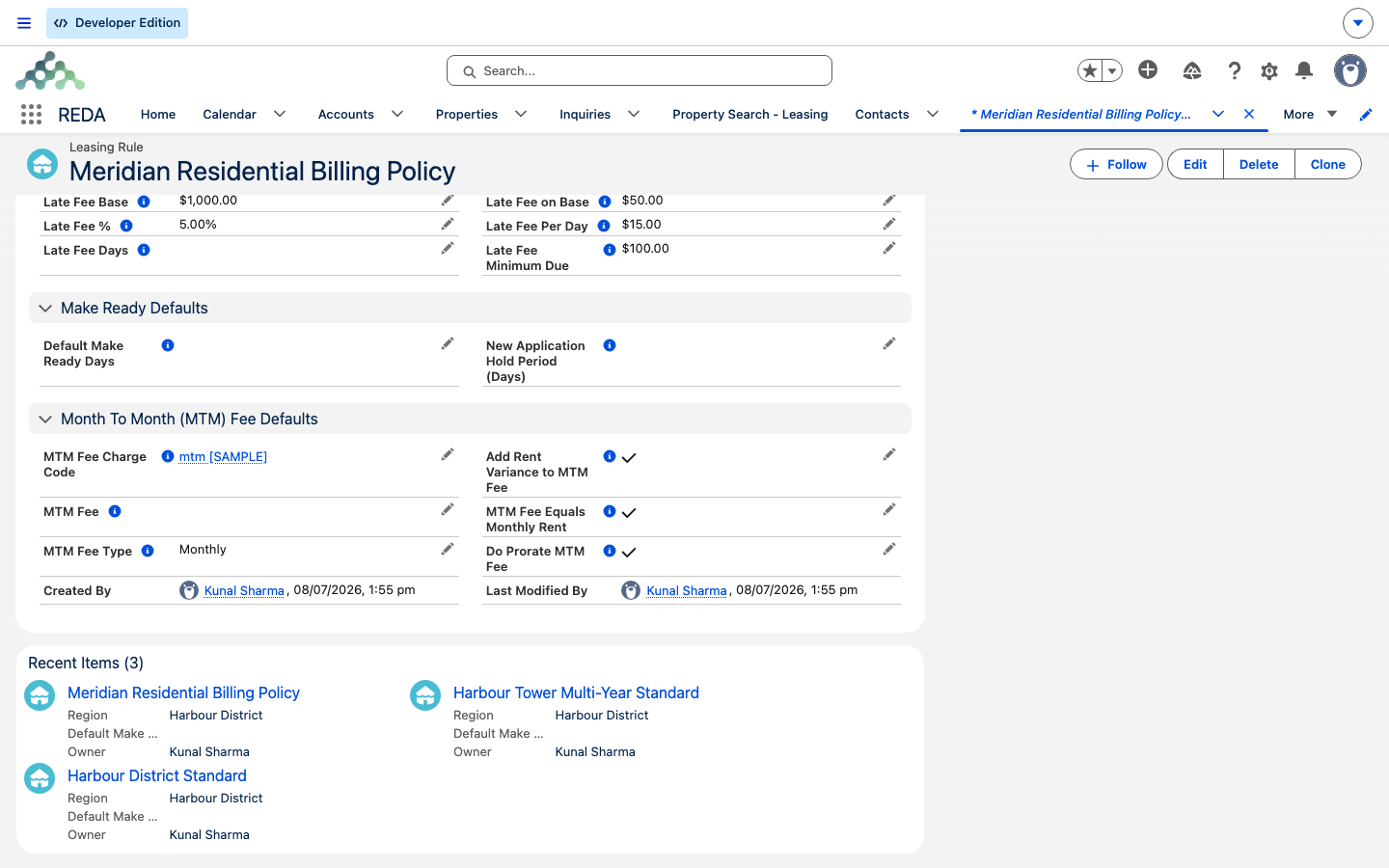Open the Setup gear icon

1269,70
